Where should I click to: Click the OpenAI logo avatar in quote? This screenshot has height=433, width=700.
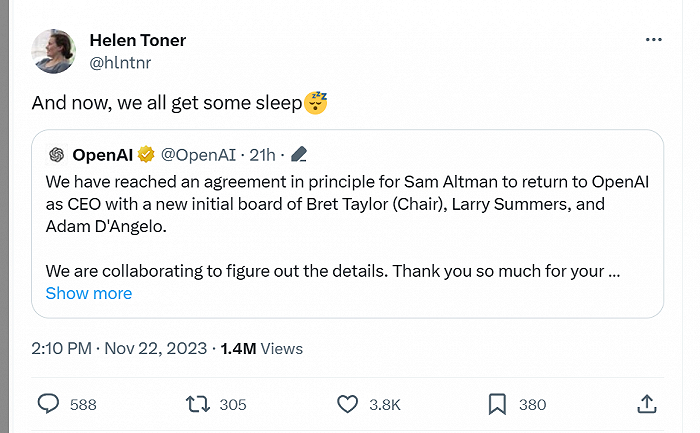click(56, 155)
